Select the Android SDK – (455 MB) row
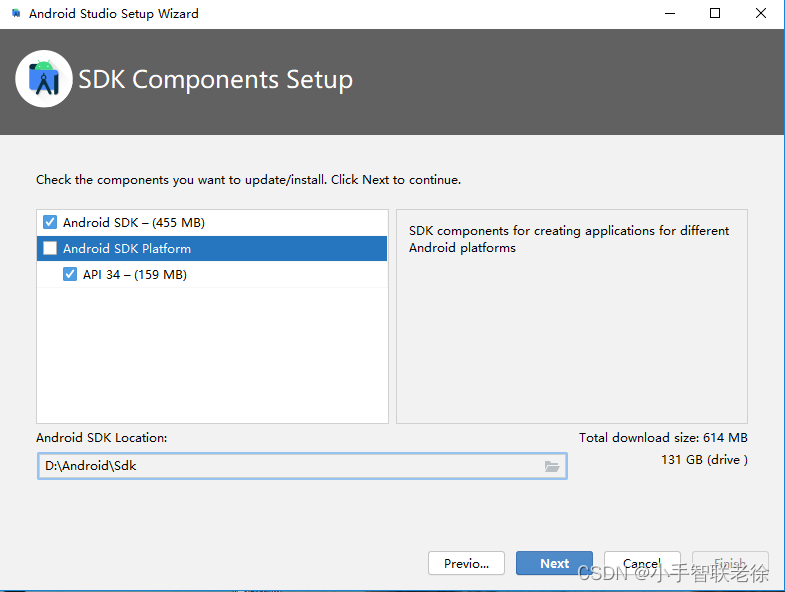This screenshot has height=592, width=785. click(x=212, y=222)
